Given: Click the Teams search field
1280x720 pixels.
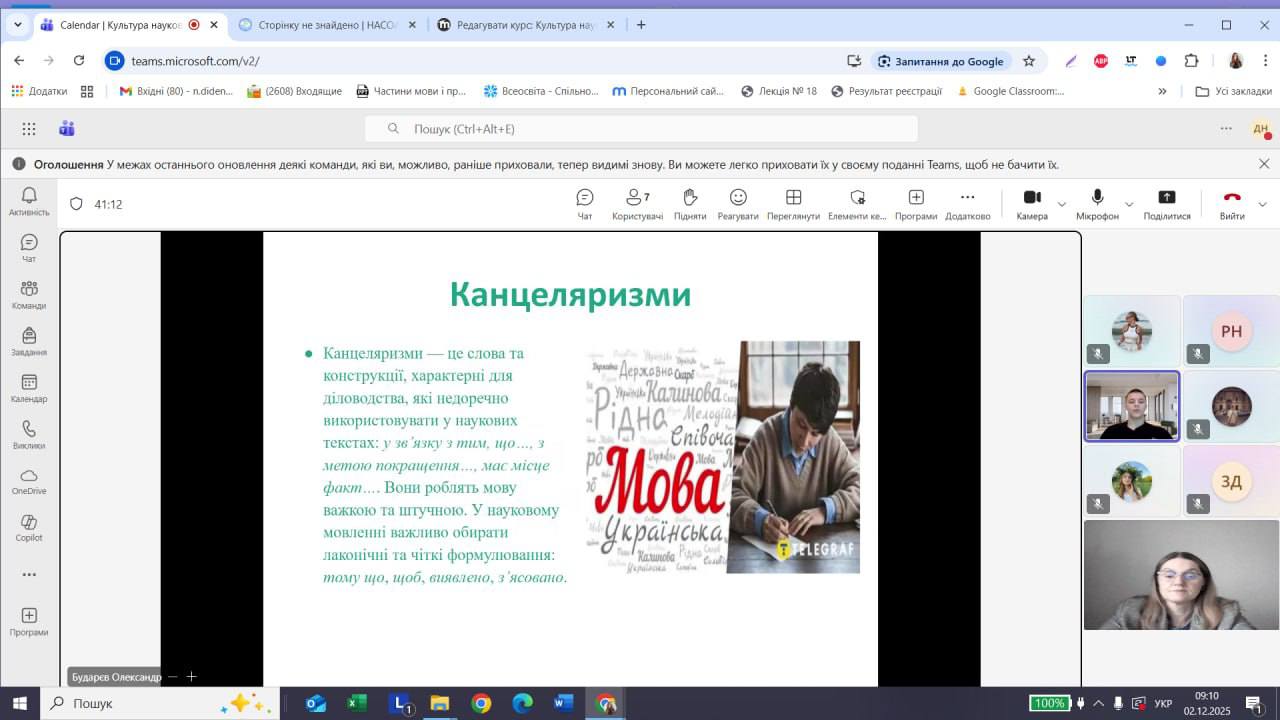Looking at the screenshot, I should [x=640, y=129].
